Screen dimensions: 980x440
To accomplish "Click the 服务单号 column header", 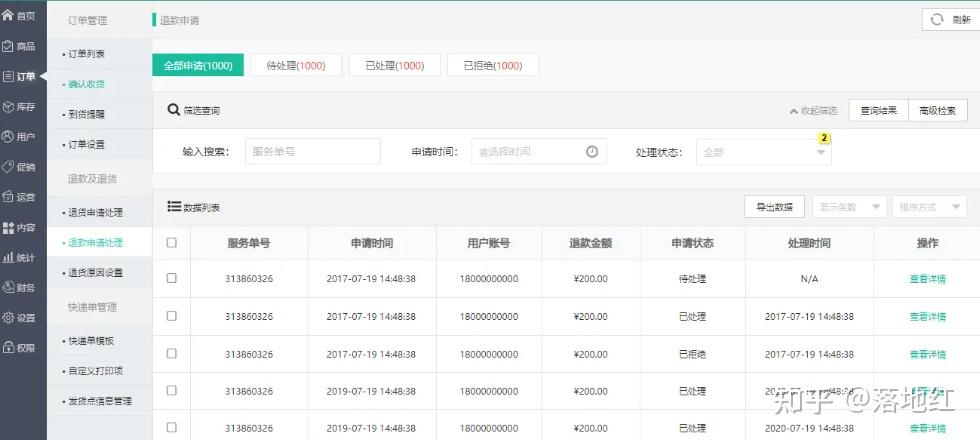I will click(249, 243).
